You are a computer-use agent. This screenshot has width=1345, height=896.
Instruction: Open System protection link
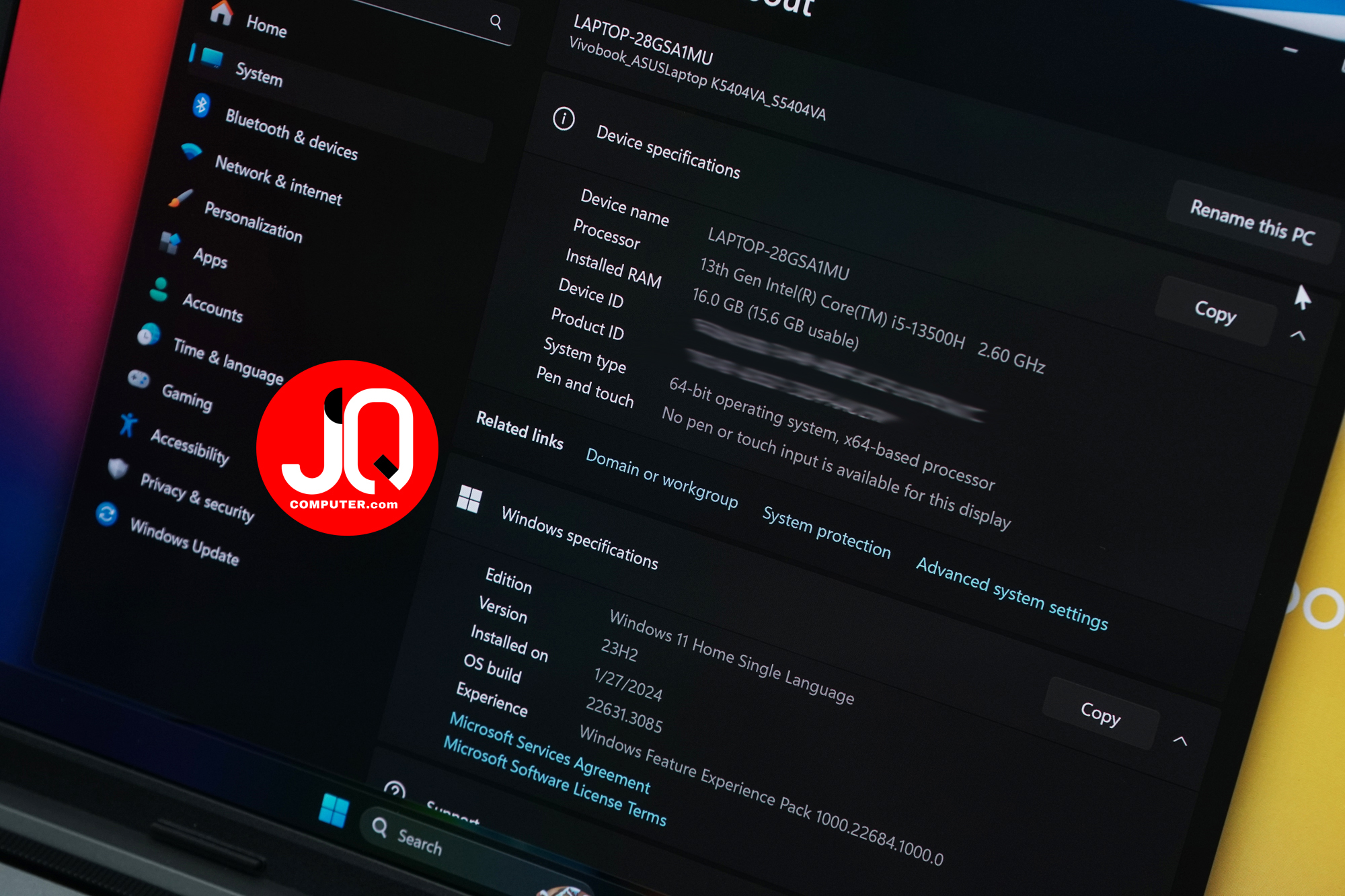(x=827, y=533)
